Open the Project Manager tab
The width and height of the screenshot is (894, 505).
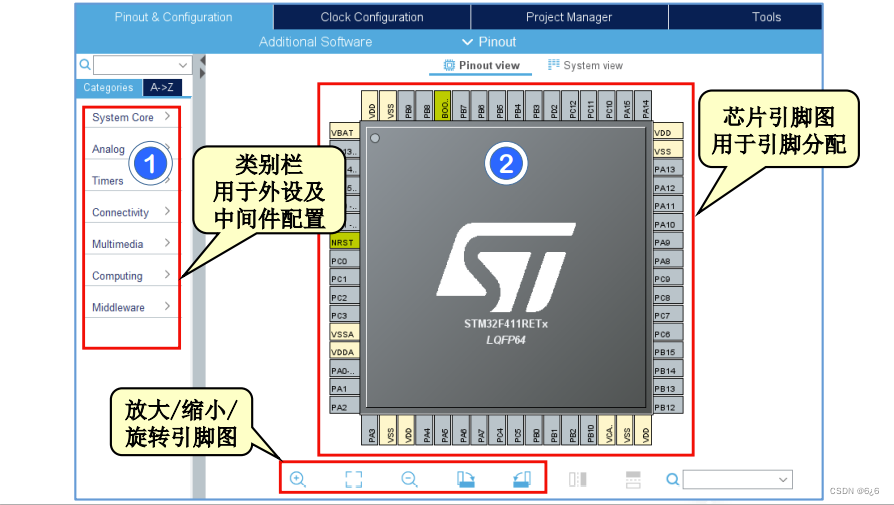point(569,17)
